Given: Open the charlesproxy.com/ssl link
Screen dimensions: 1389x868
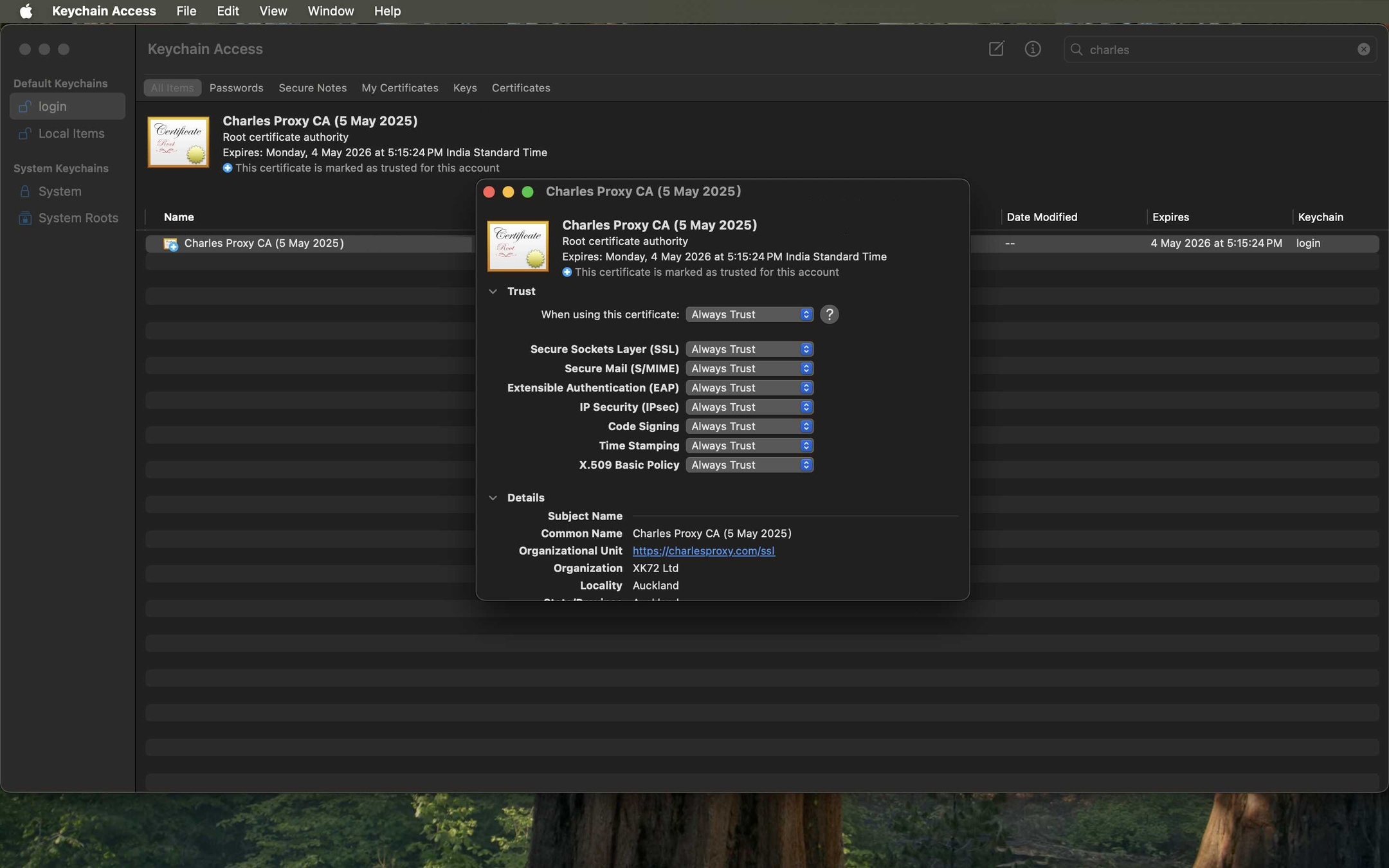Looking at the screenshot, I should click(x=704, y=551).
